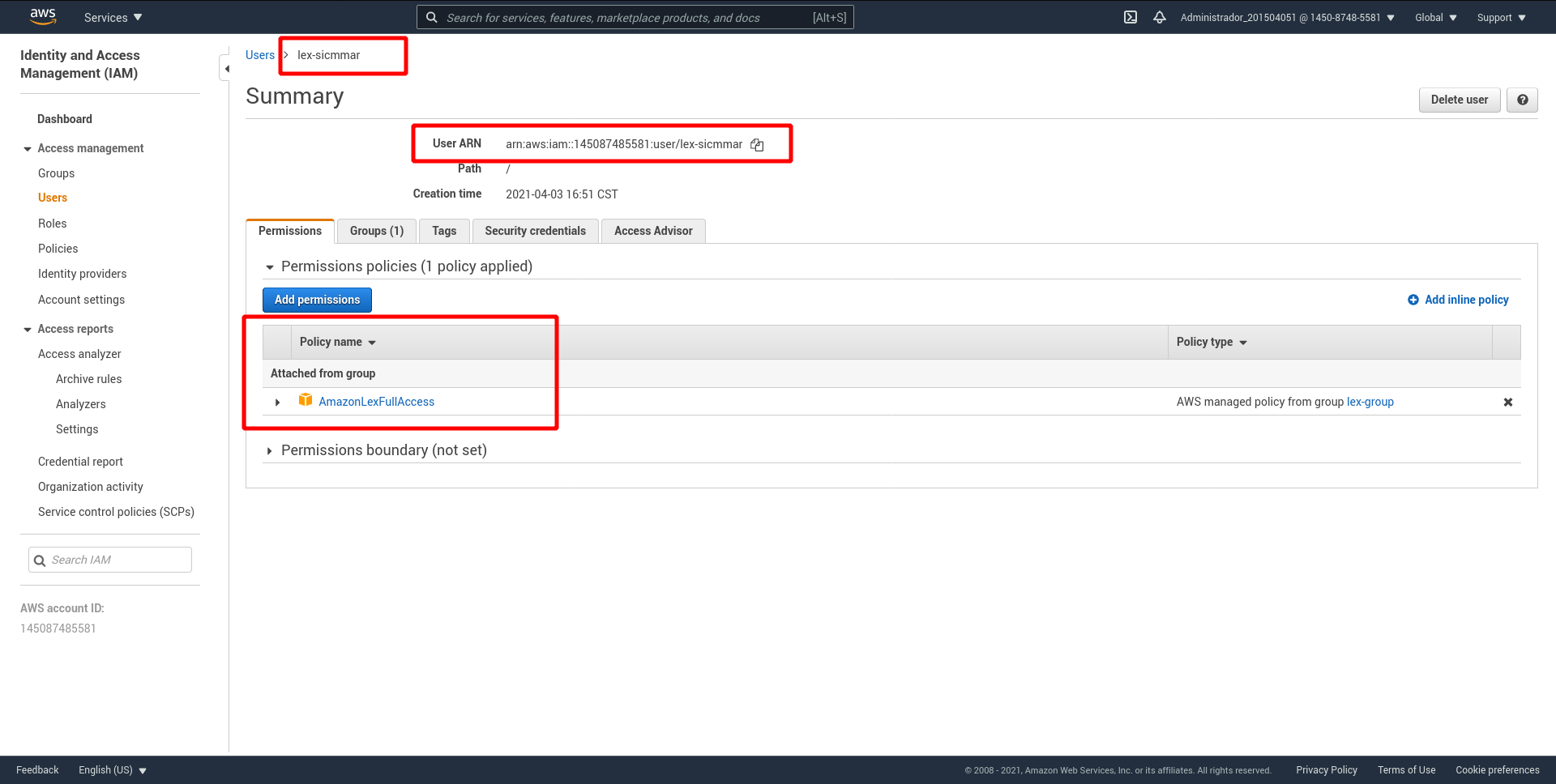The height and width of the screenshot is (784, 1556).
Task: Open Roles in the sidebar
Action: [52, 224]
